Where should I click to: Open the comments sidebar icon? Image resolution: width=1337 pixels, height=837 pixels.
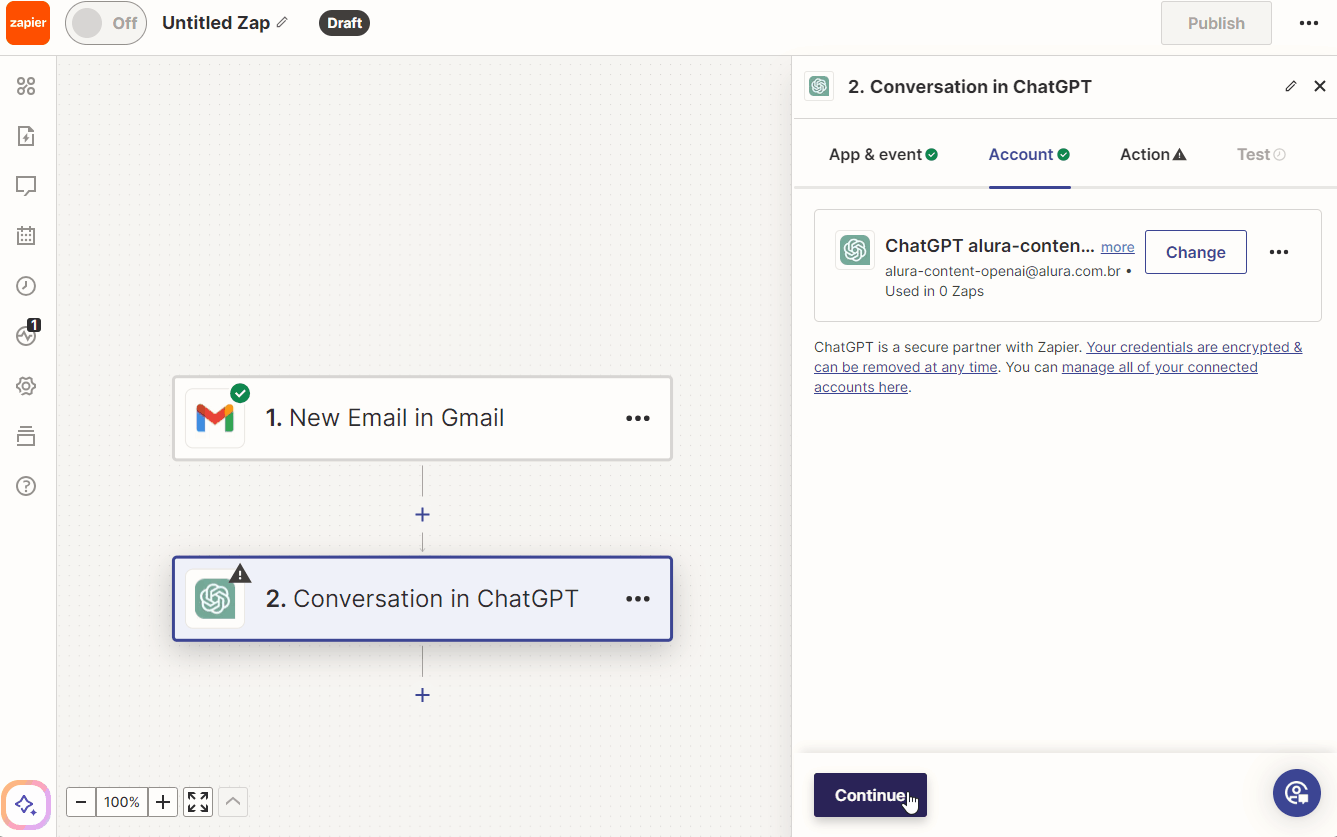coord(26,186)
